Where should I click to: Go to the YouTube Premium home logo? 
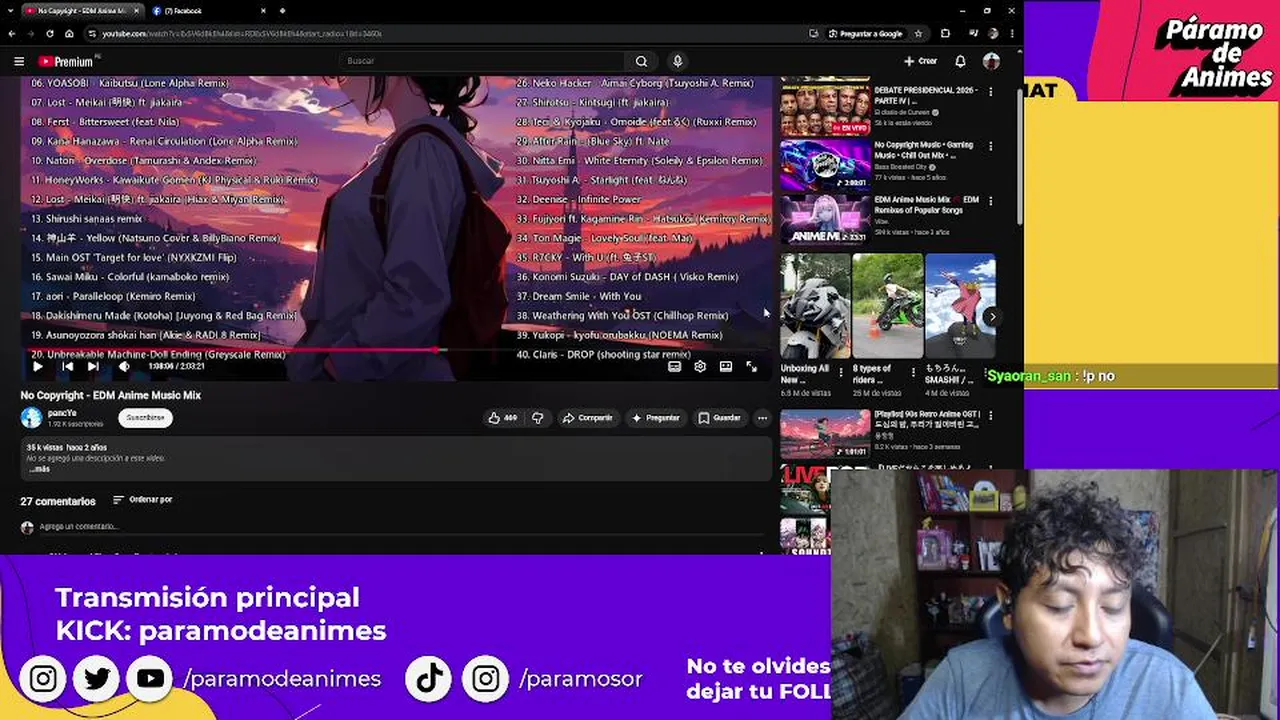(x=66, y=61)
